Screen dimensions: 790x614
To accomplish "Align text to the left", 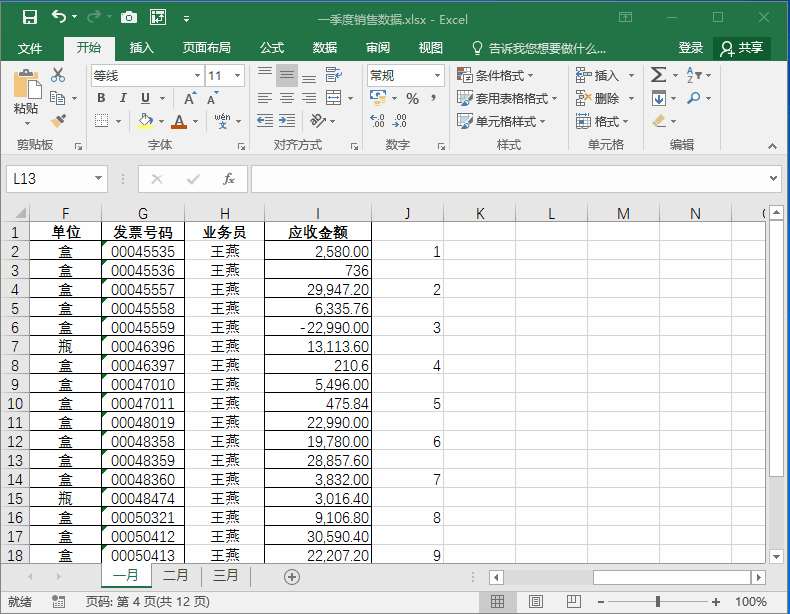I will [x=265, y=98].
